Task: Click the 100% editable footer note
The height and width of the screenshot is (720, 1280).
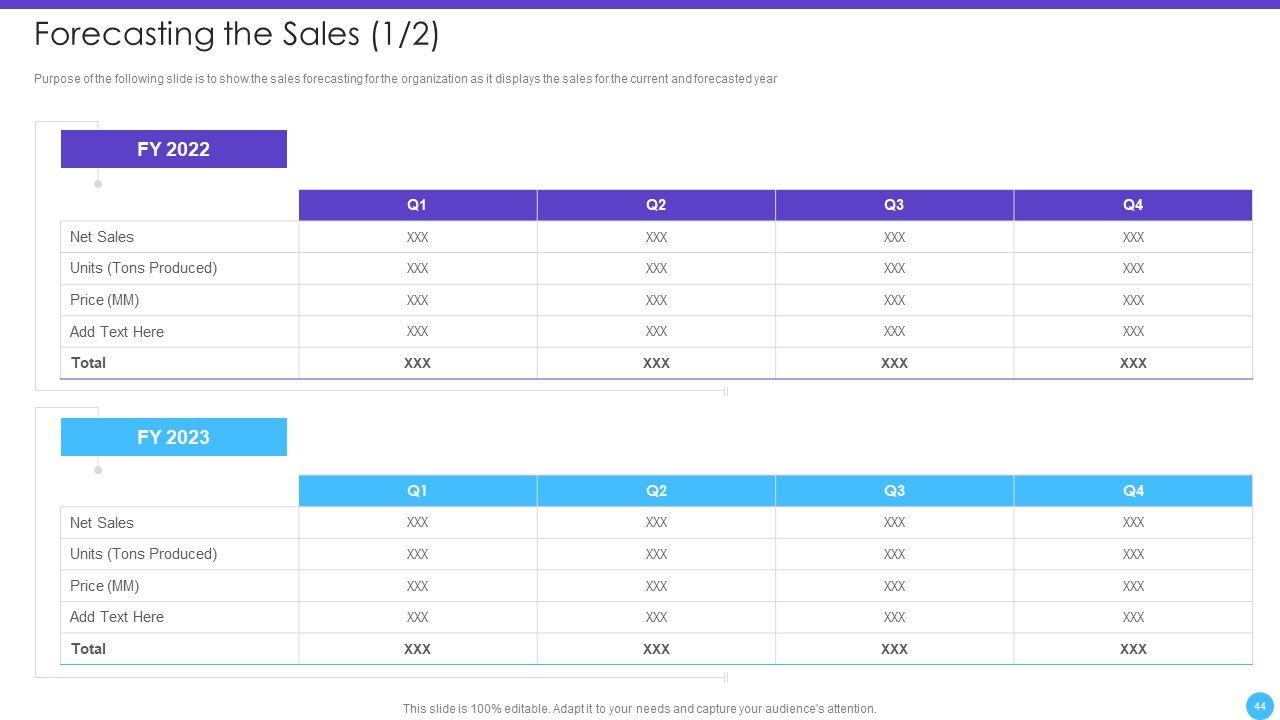Action: click(639, 709)
